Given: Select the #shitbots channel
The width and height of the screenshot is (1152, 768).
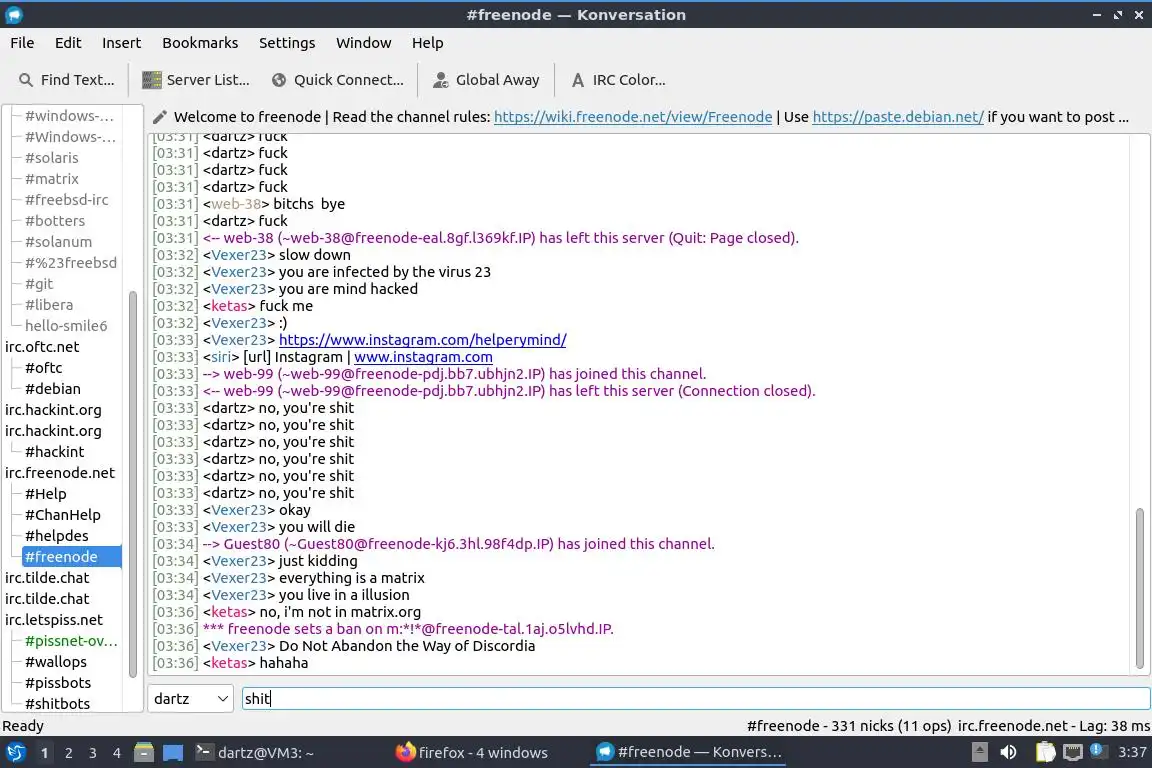Looking at the screenshot, I should tap(57, 704).
